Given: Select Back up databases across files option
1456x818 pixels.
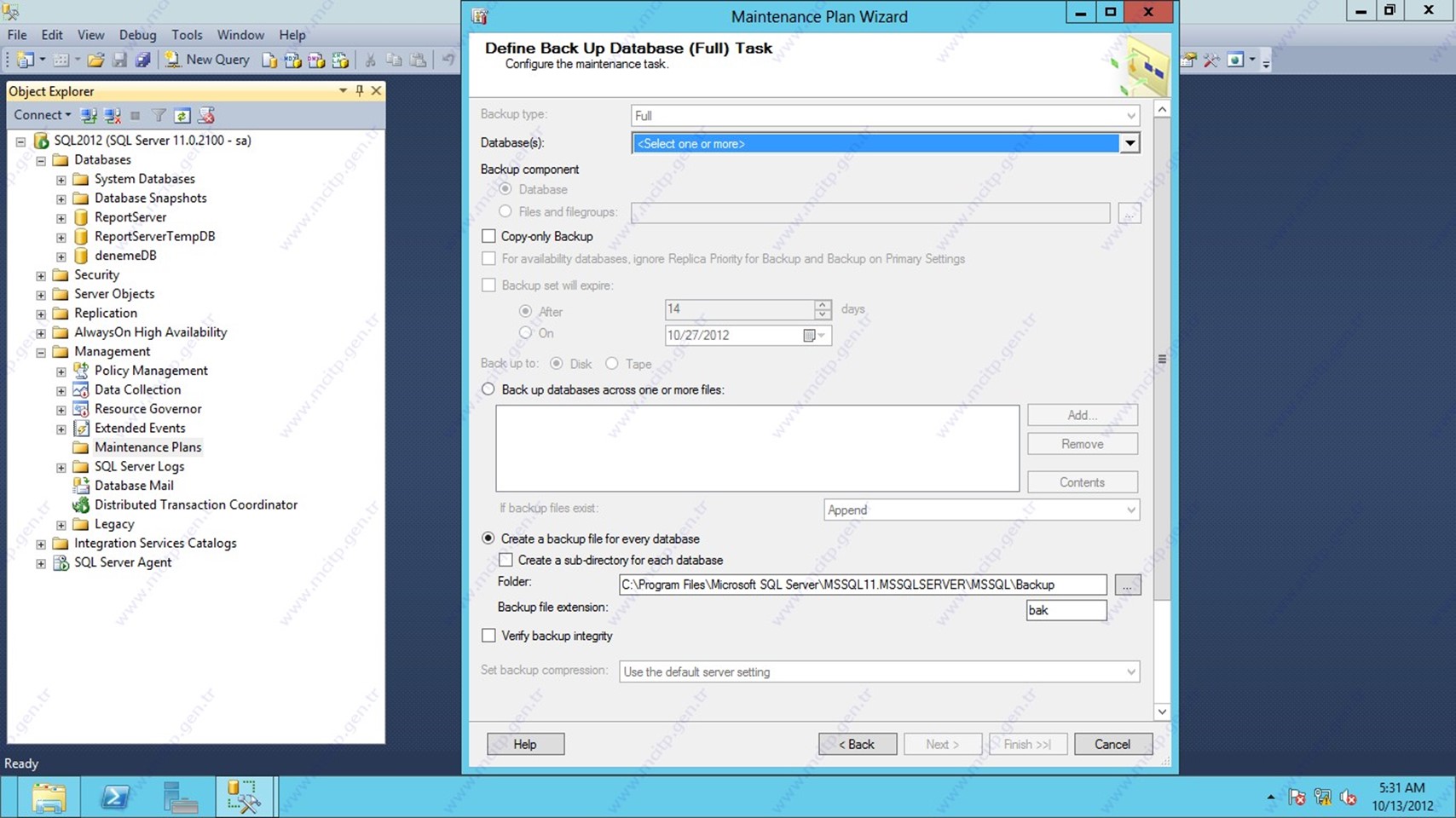Looking at the screenshot, I should [488, 389].
